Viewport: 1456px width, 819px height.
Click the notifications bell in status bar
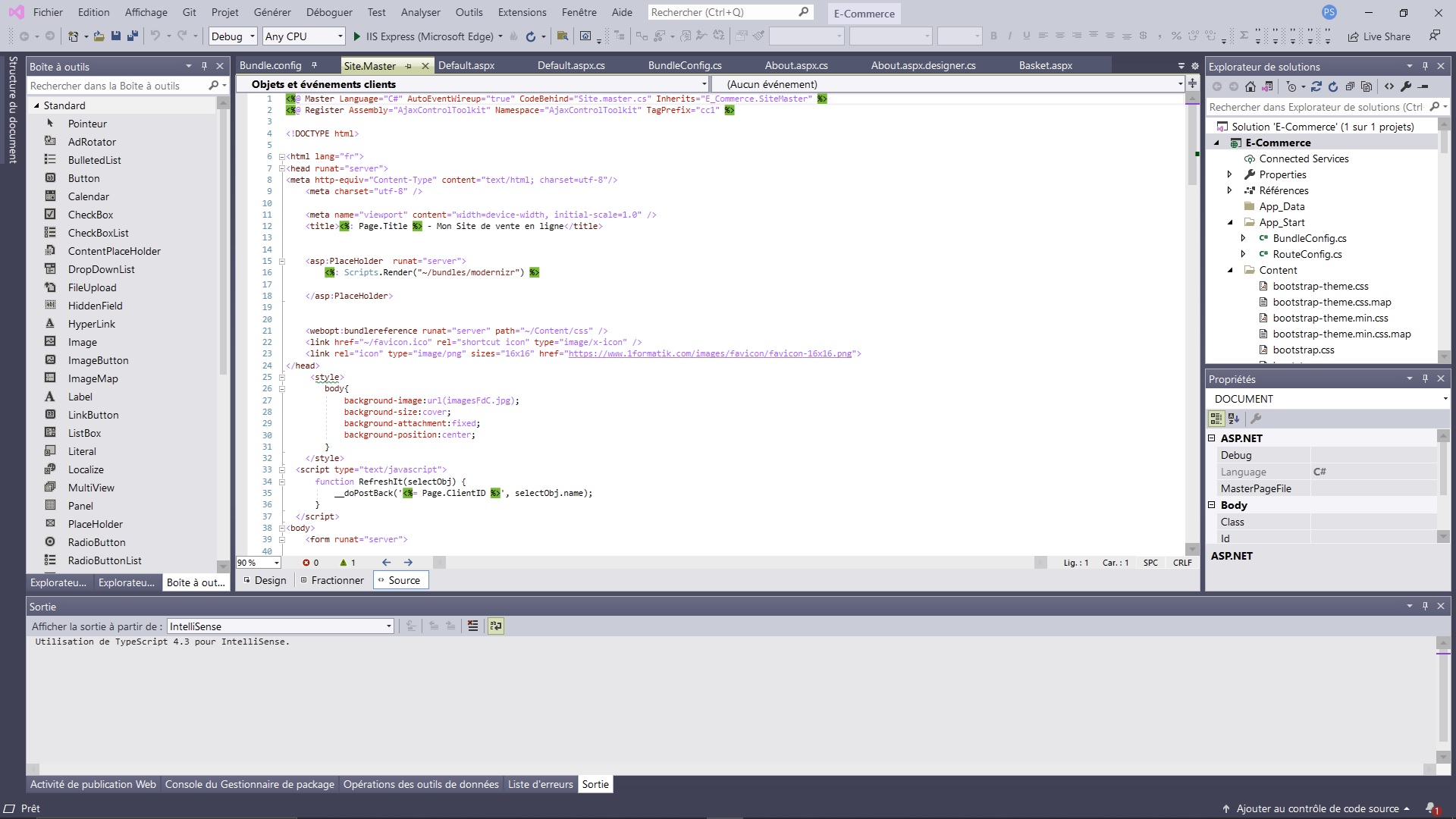(1432, 808)
